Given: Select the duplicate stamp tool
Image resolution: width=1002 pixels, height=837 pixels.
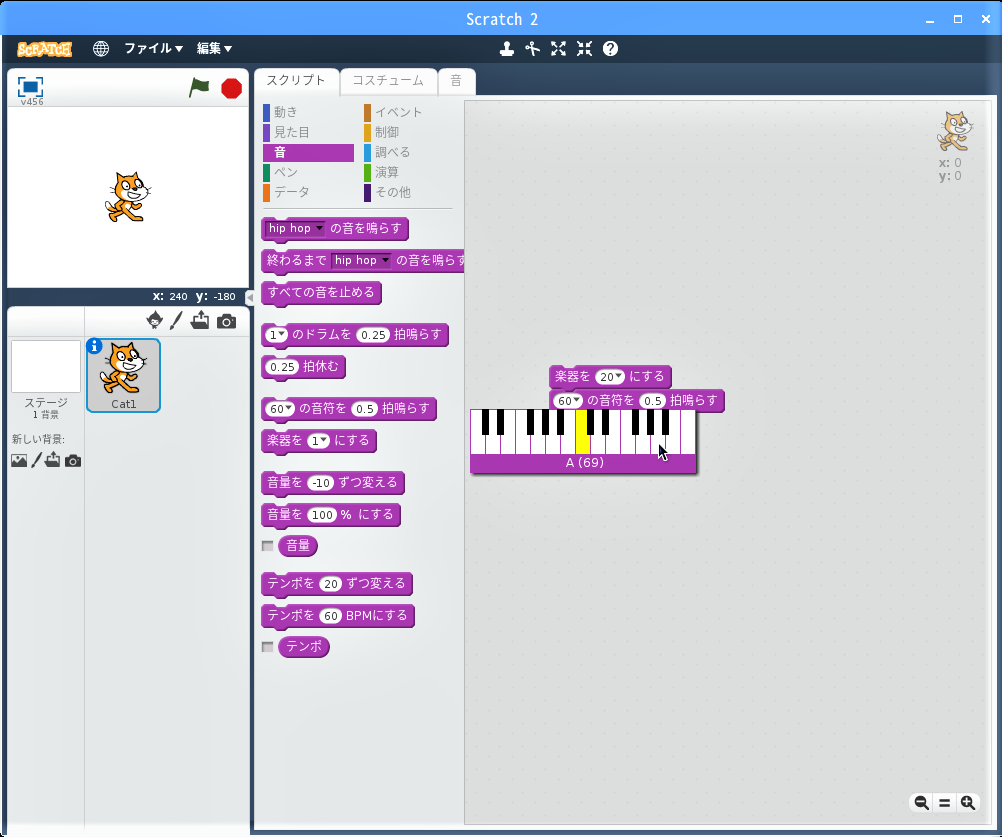Looking at the screenshot, I should pos(507,48).
